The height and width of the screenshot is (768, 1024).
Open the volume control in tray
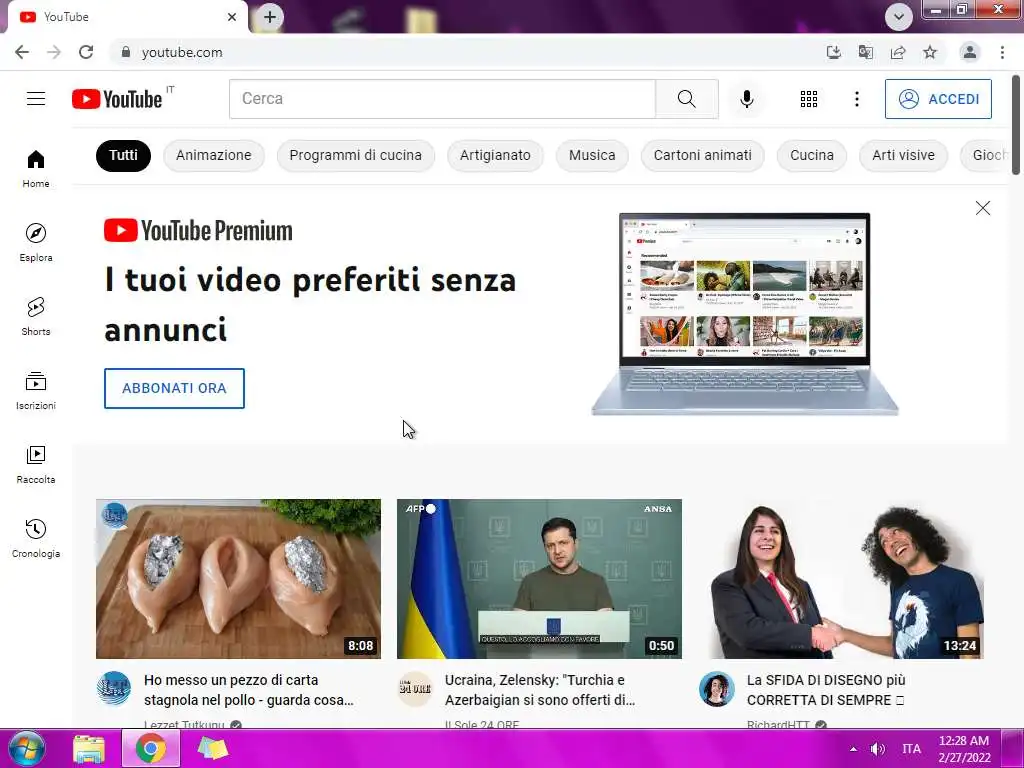pos(878,749)
